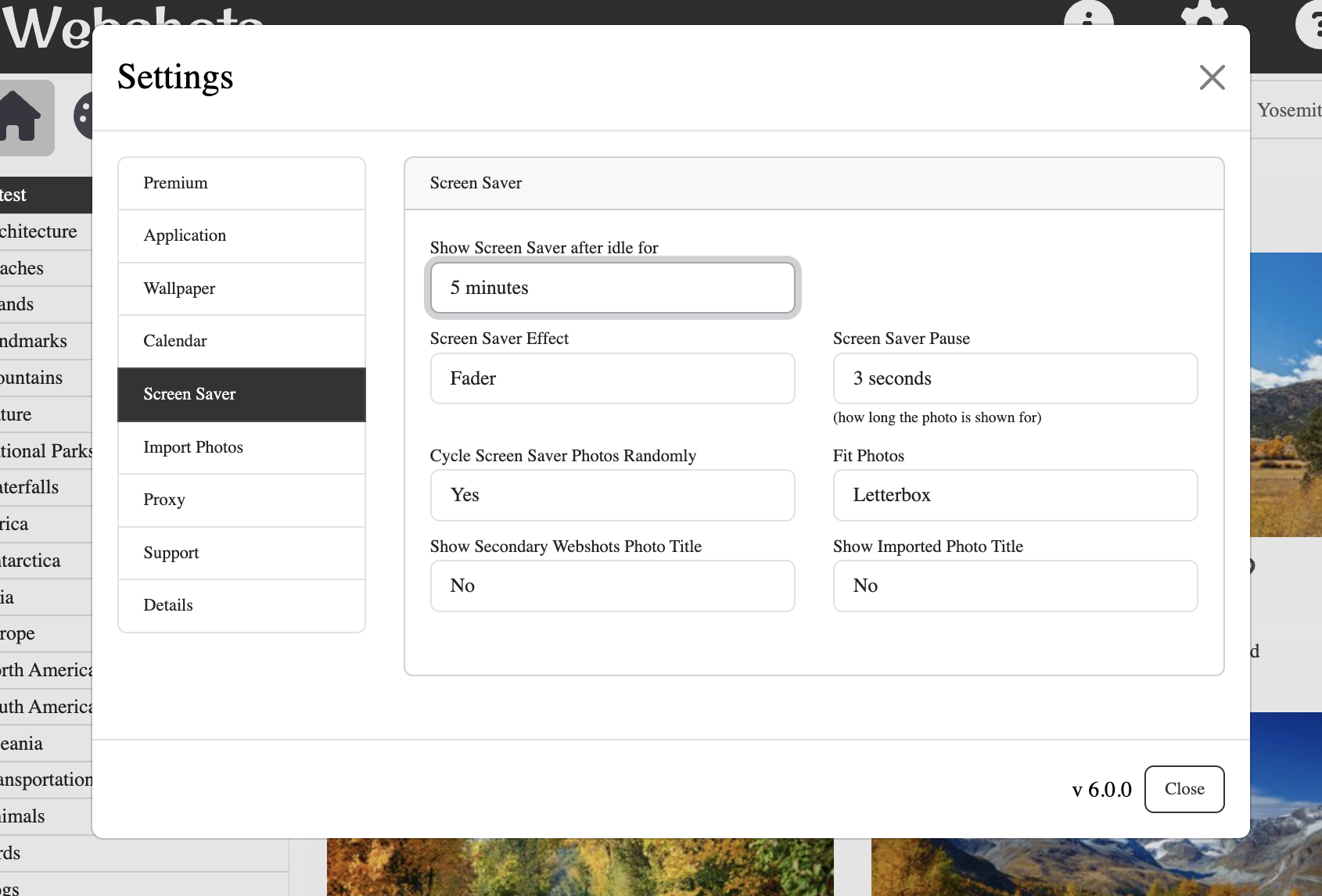Toggle the Show Secondary Webshots Photo Title selector
This screenshot has width=1322, height=896.
point(612,586)
